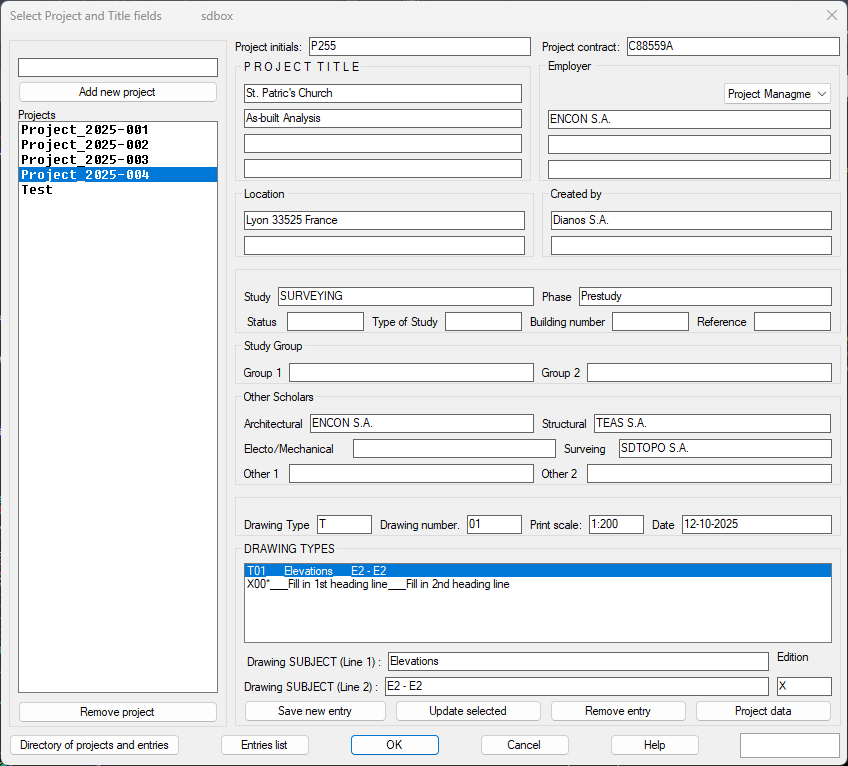Screen dimensions: 848x766
Task: Click the Building number field
Action: tap(650, 321)
